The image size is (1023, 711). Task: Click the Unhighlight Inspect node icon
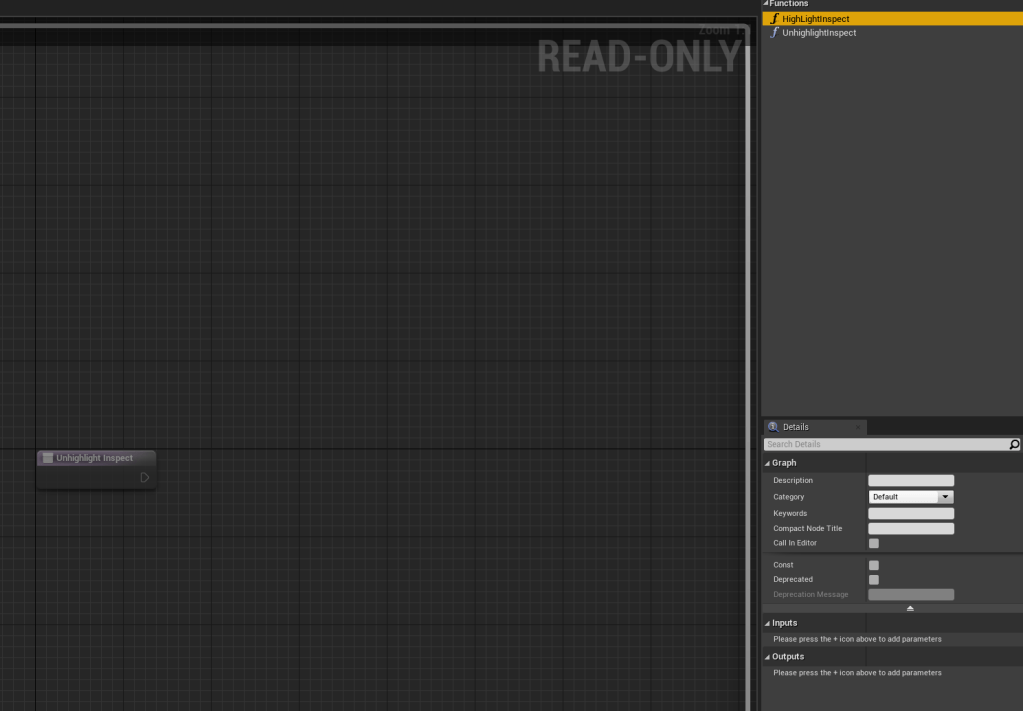coord(47,458)
